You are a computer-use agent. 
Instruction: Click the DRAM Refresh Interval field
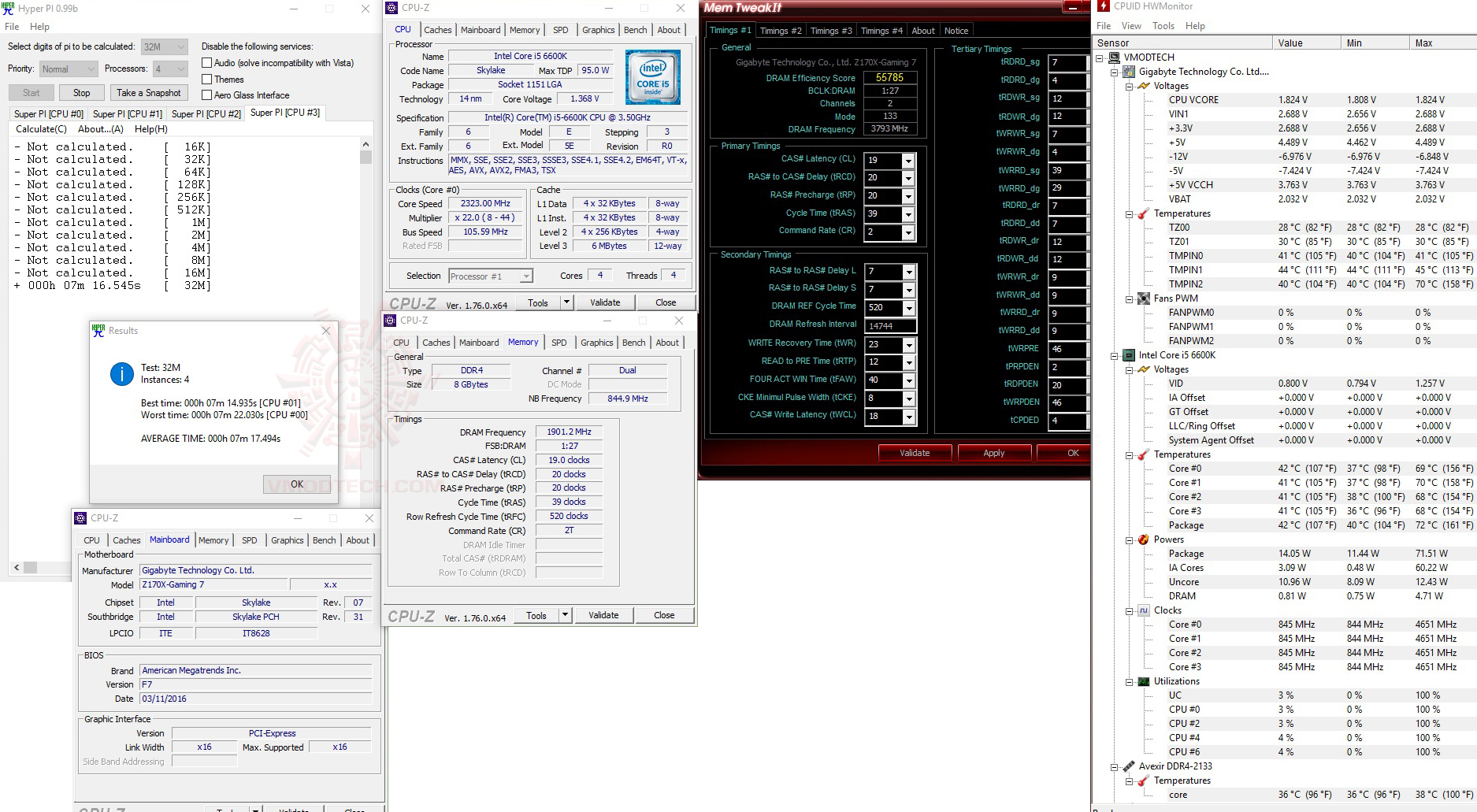click(890, 326)
